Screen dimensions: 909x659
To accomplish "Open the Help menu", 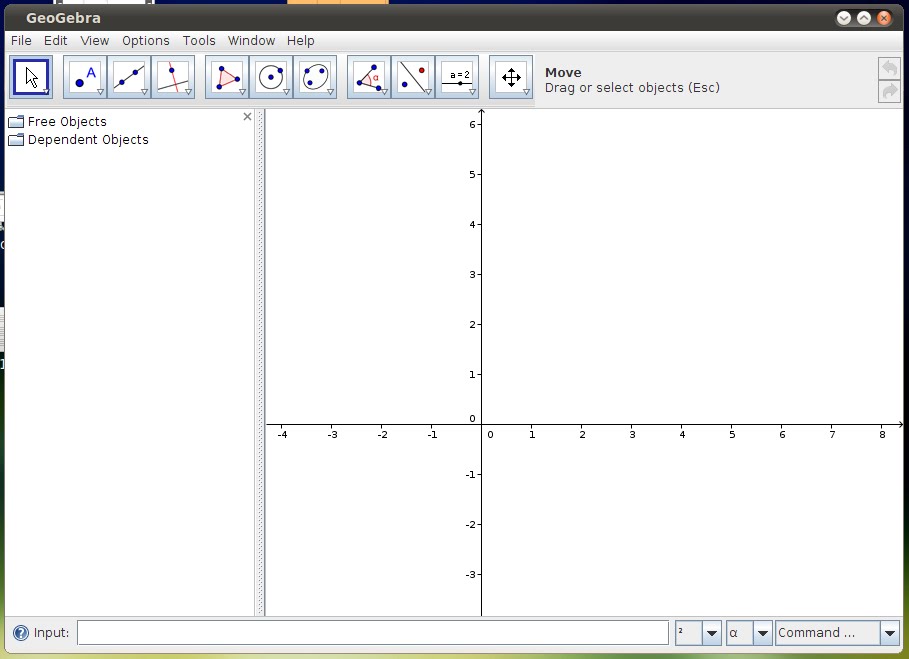I will 300,41.
